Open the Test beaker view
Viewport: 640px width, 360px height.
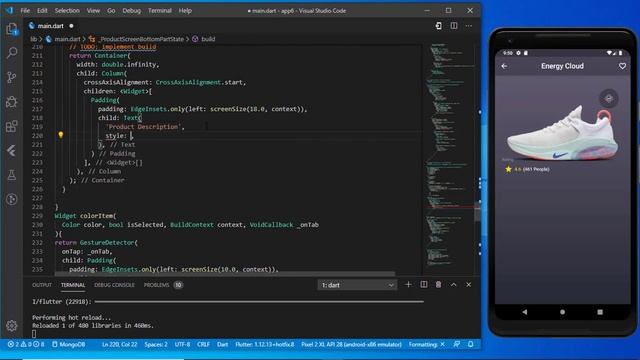[12, 175]
